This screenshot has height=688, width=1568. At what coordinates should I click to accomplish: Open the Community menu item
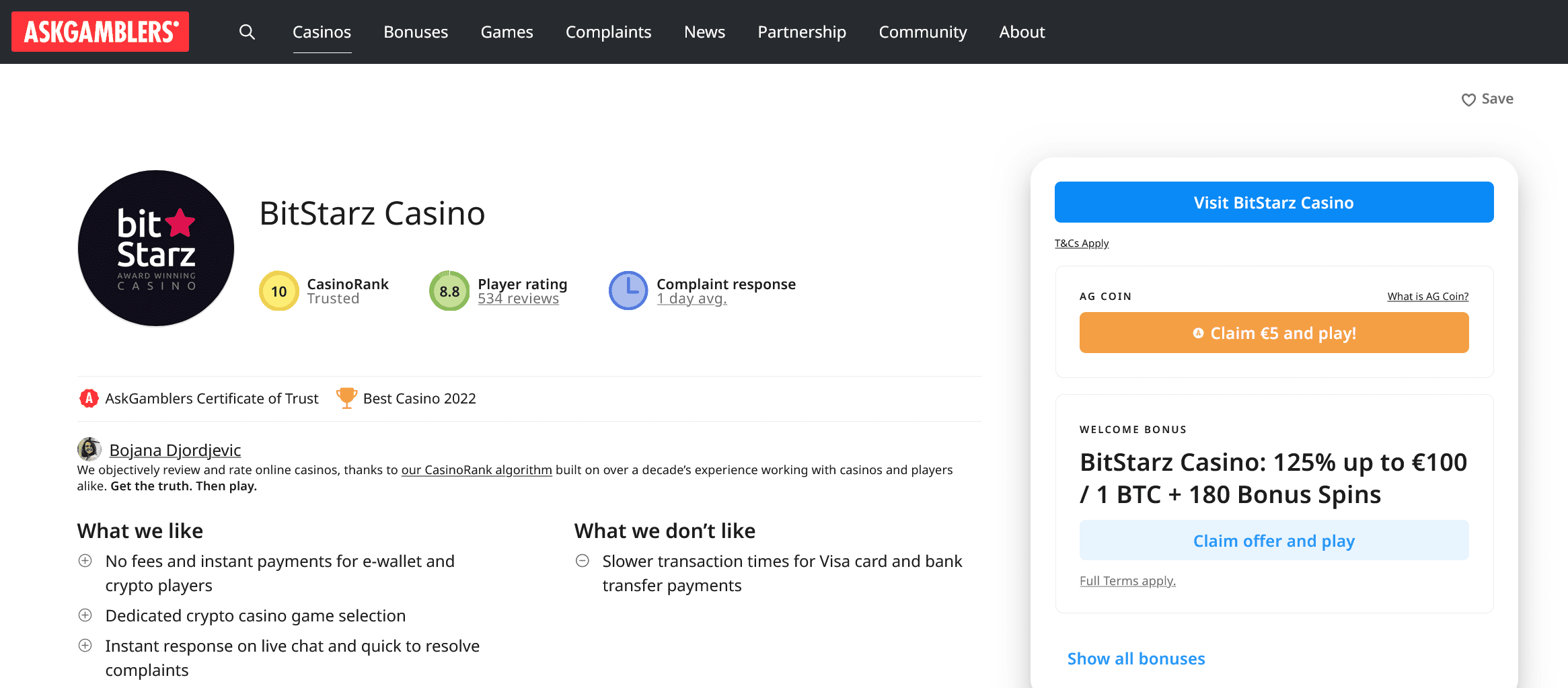922,32
